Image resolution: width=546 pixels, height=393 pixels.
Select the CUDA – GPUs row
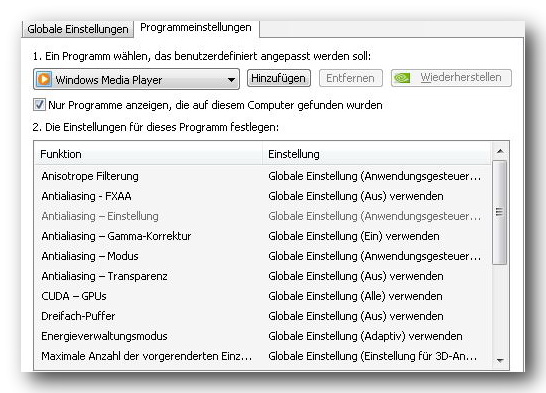[263, 296]
